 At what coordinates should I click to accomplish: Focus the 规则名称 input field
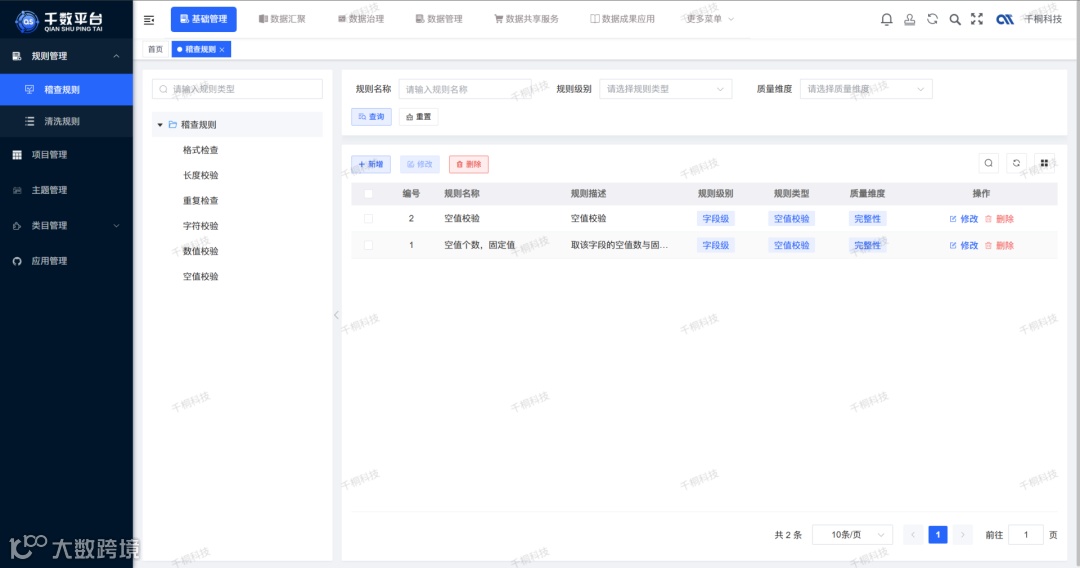click(465, 89)
